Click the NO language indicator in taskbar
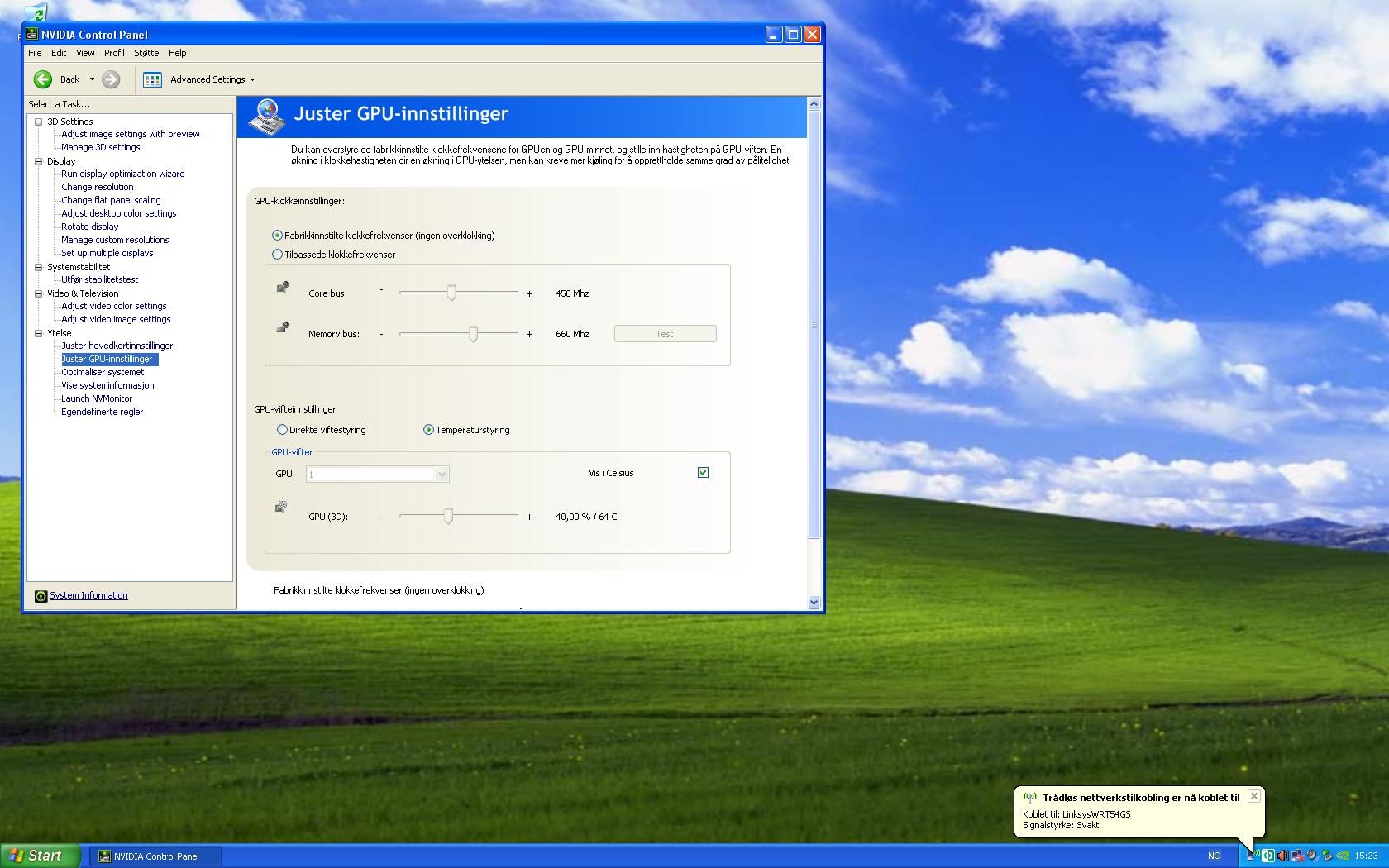The height and width of the screenshot is (868, 1389). [x=1214, y=856]
